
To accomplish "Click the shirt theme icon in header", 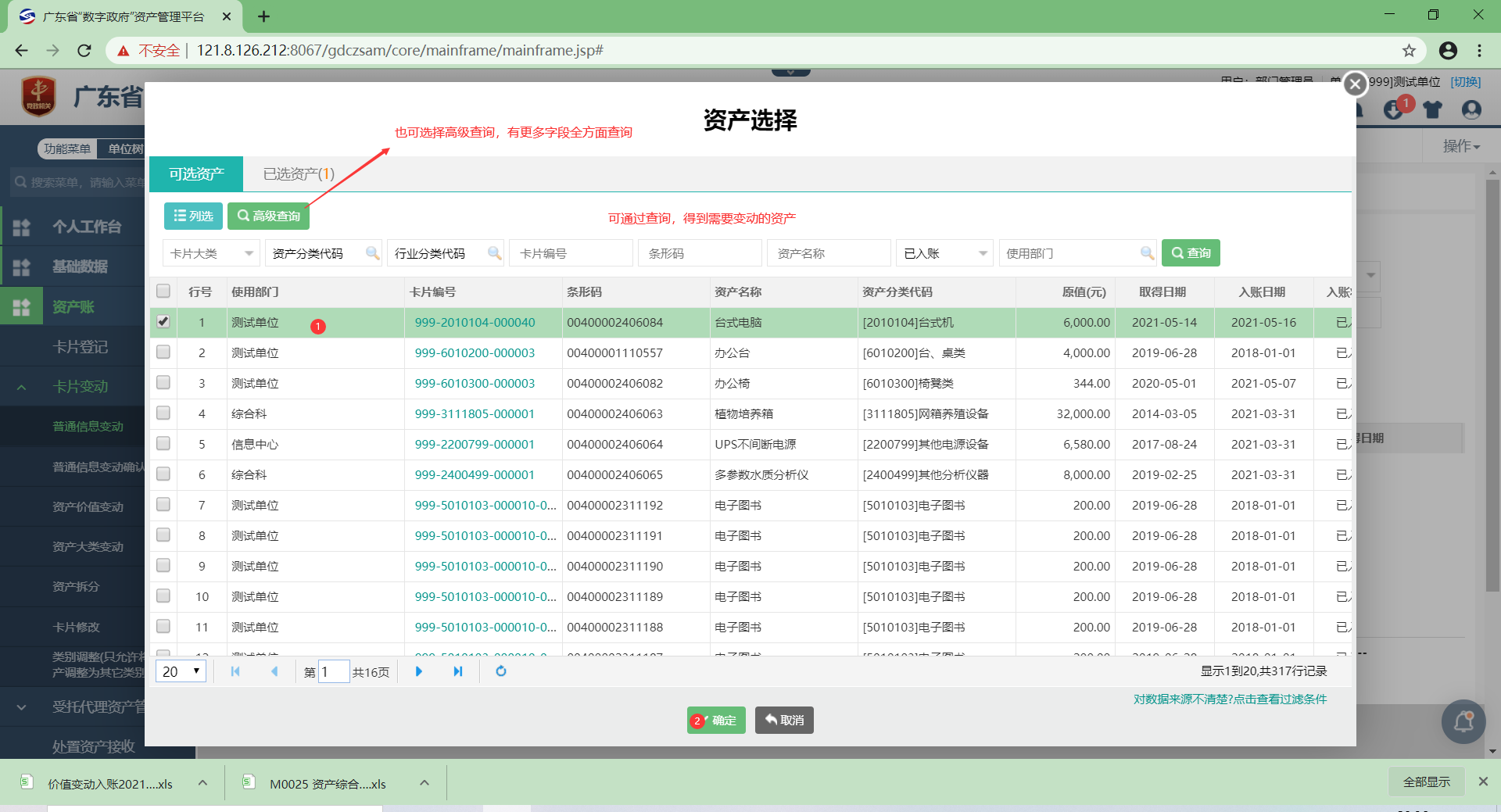I will pyautogui.click(x=1432, y=109).
